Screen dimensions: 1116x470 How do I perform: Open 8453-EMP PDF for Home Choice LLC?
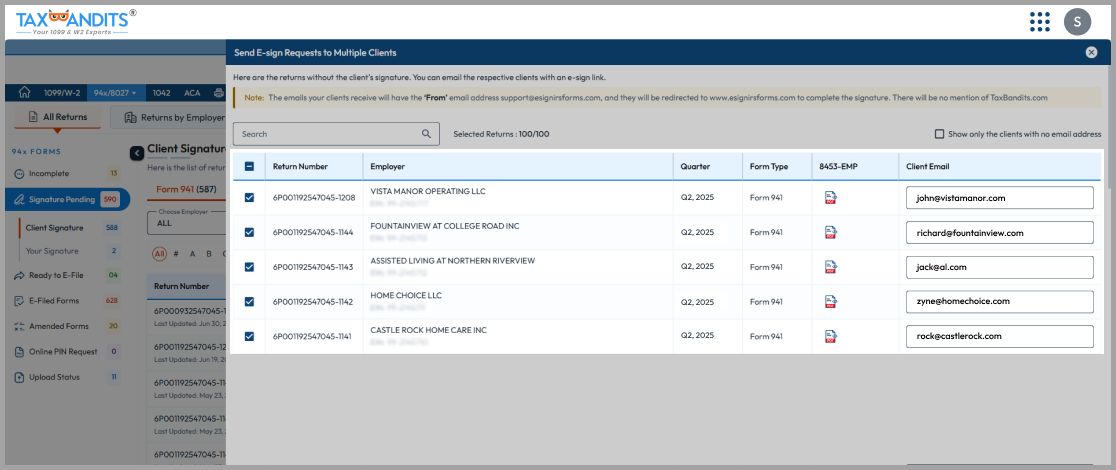[x=831, y=302]
